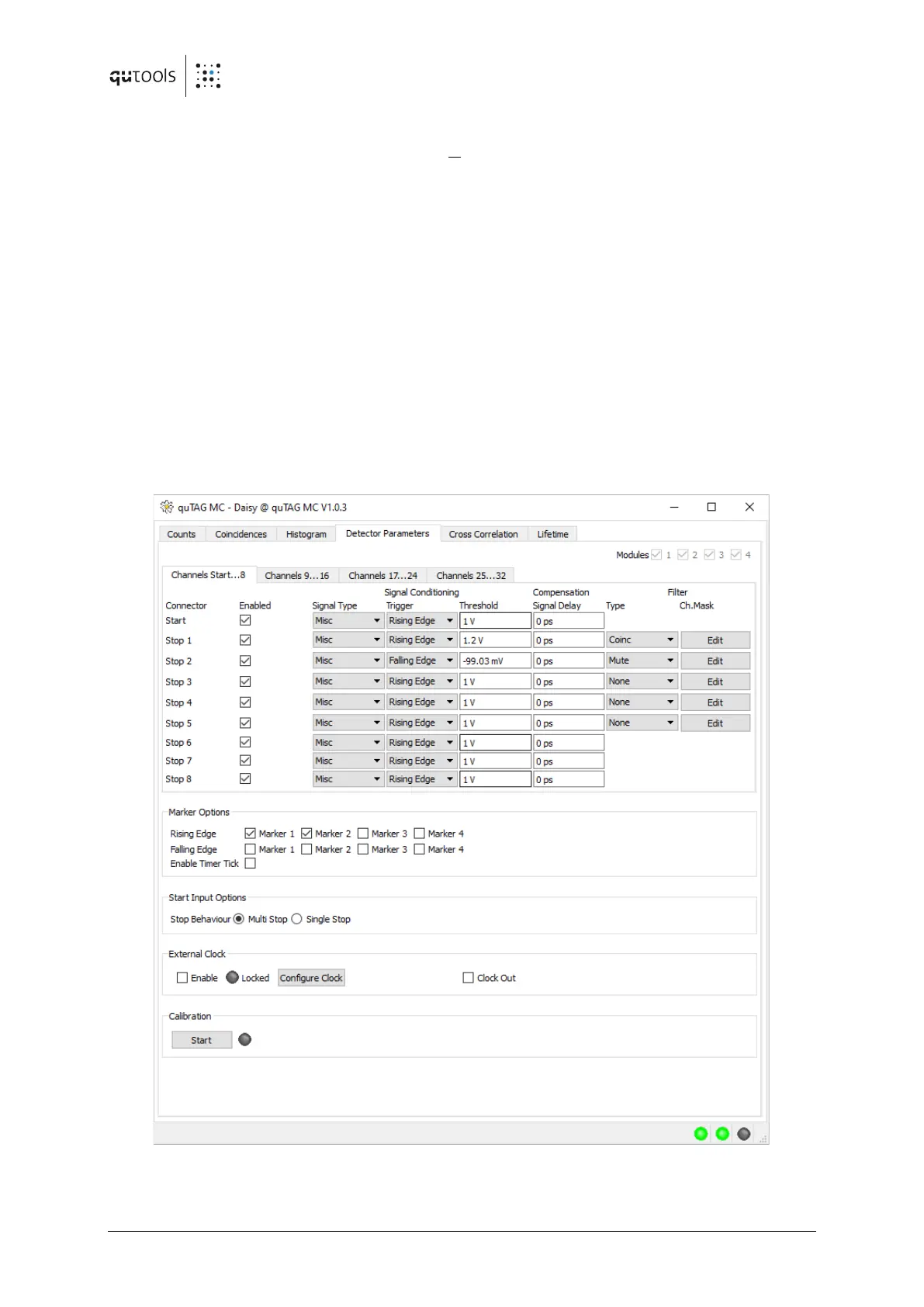Screen dimensions: 924x1307
Task: Uncheck Enabled for Stop 4
Action: click(245, 702)
